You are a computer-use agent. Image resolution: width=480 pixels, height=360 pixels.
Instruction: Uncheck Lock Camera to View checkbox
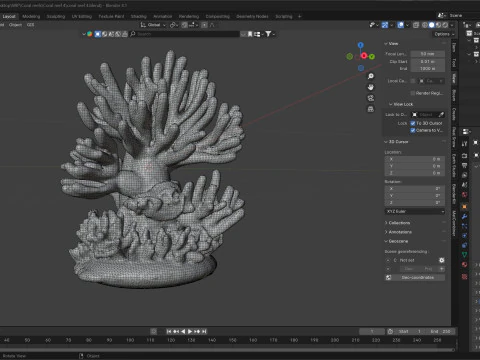pos(413,130)
